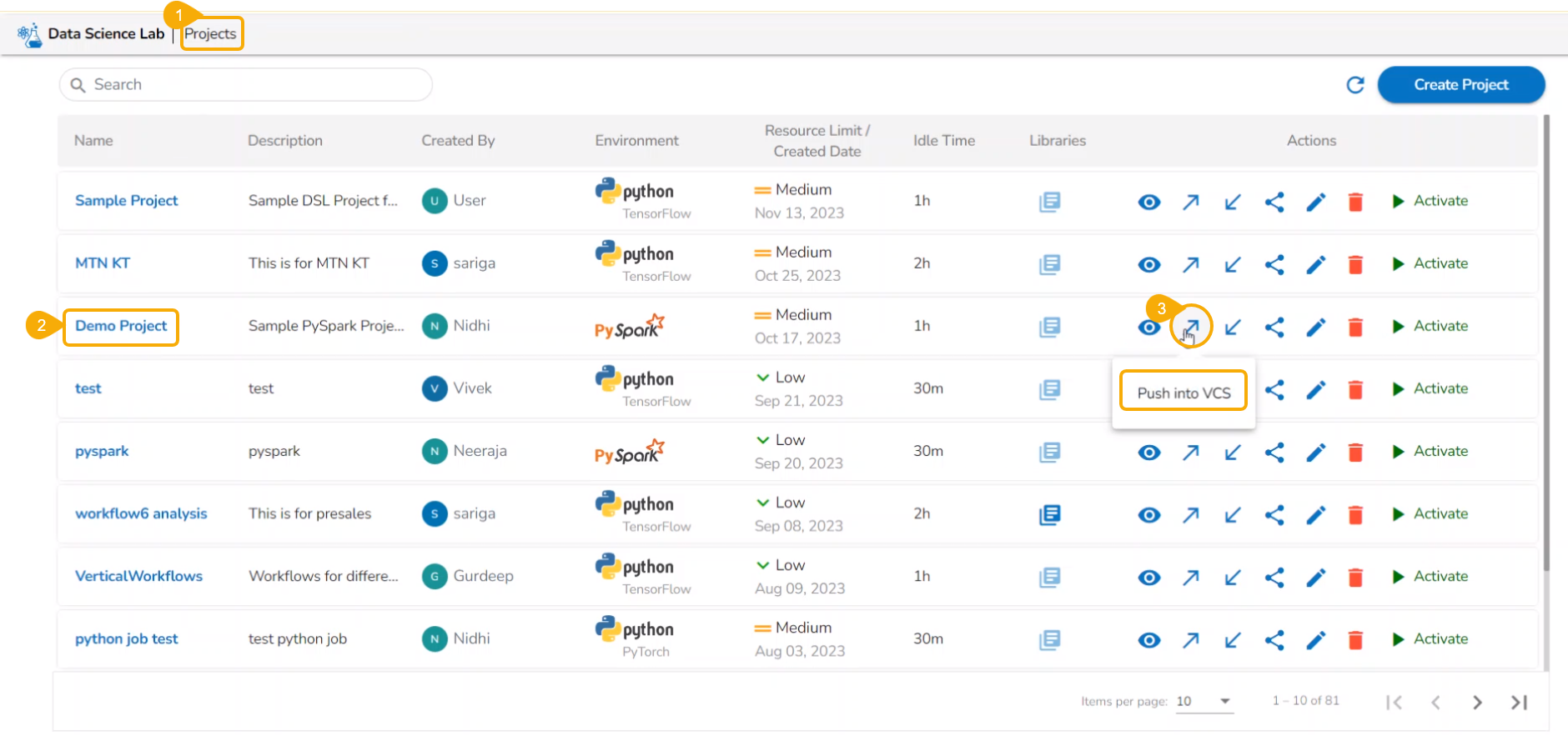Select Push into VCS tooltip option
1568x741 pixels.
pyautogui.click(x=1183, y=393)
